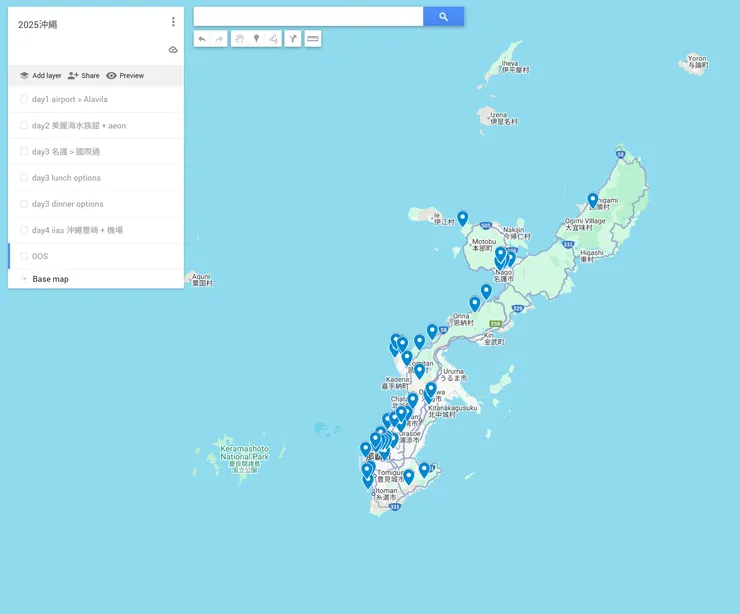740x614 pixels.
Task: Click the Kitanakagusuku label
Action: (453, 411)
